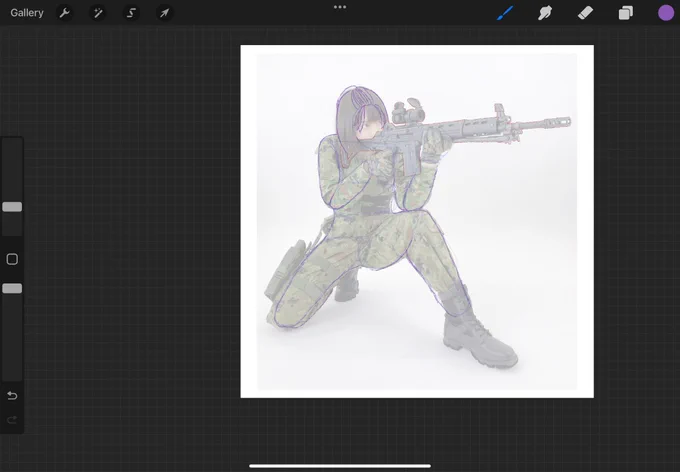Viewport: 680px width, 472px height.
Task: Return to the Gallery
Action: point(27,13)
